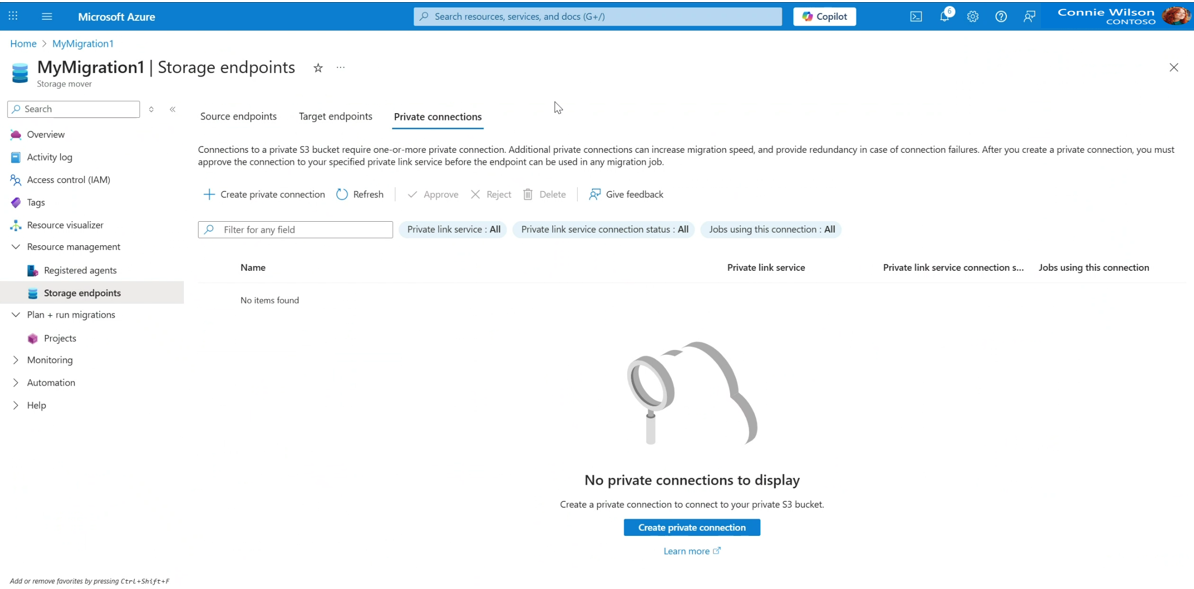Sort by Private link service column

pyautogui.click(x=766, y=267)
